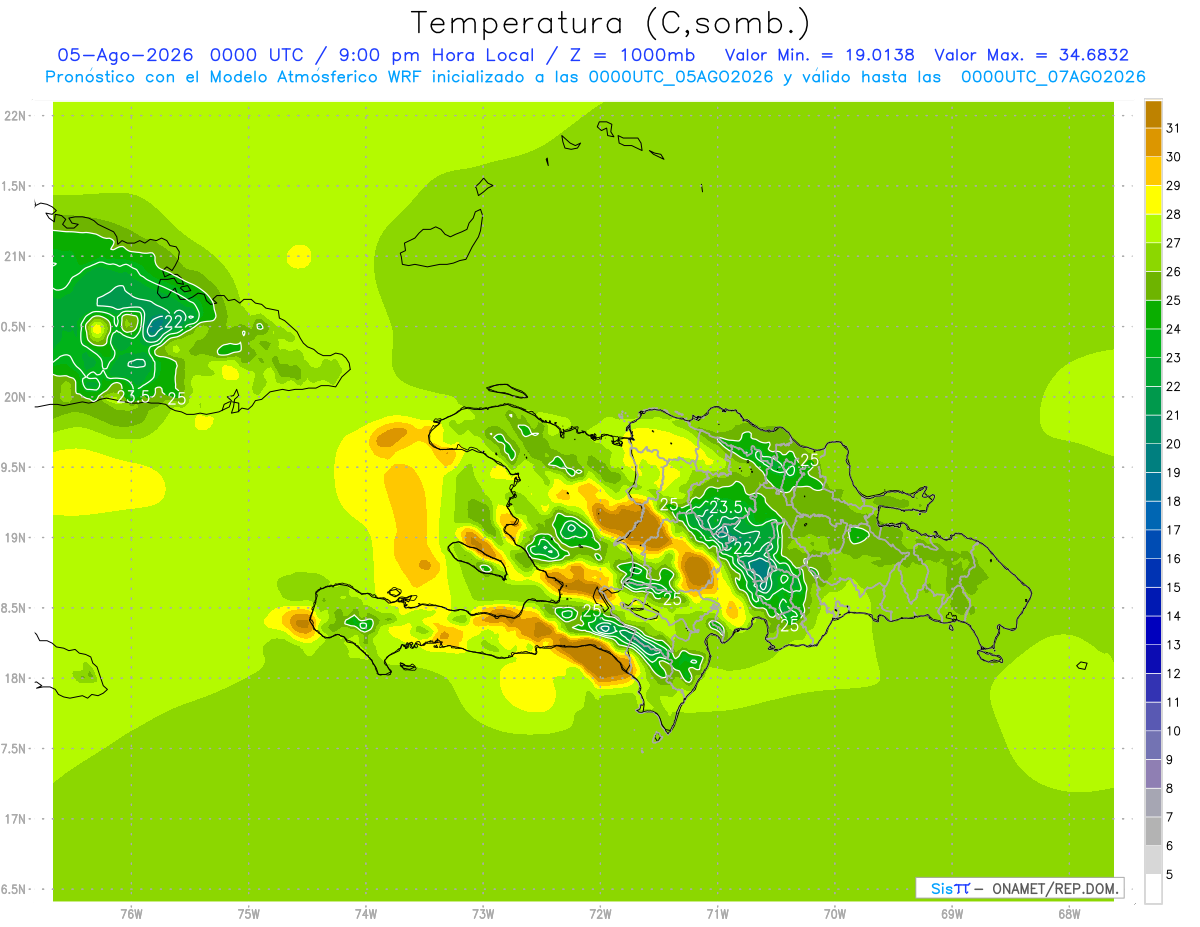Click the initialization stamp "0000UTC_05AGO2026"
The height and width of the screenshot is (927, 1200).
(x=681, y=77)
